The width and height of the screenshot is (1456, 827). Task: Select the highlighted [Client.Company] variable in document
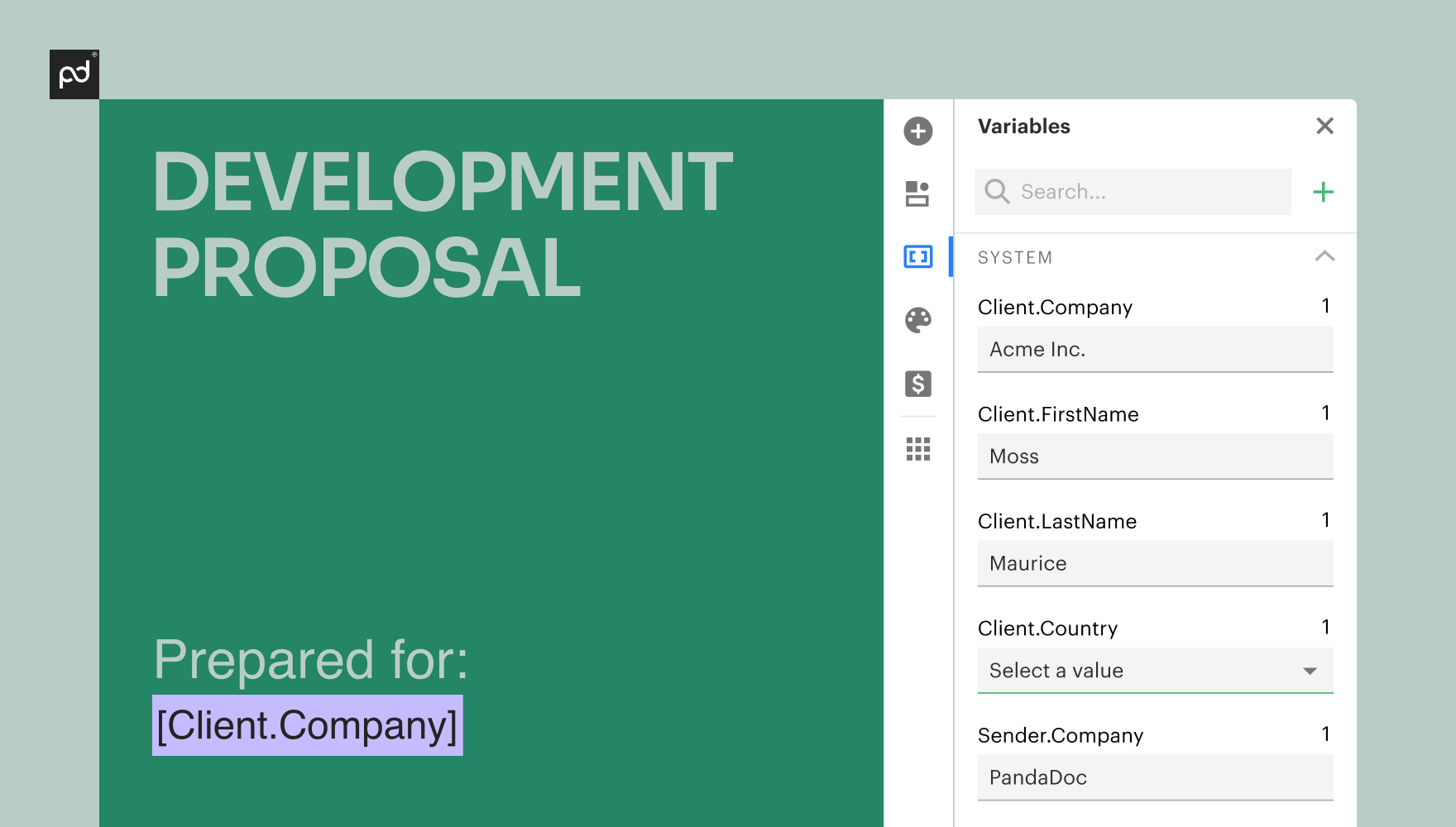point(307,725)
